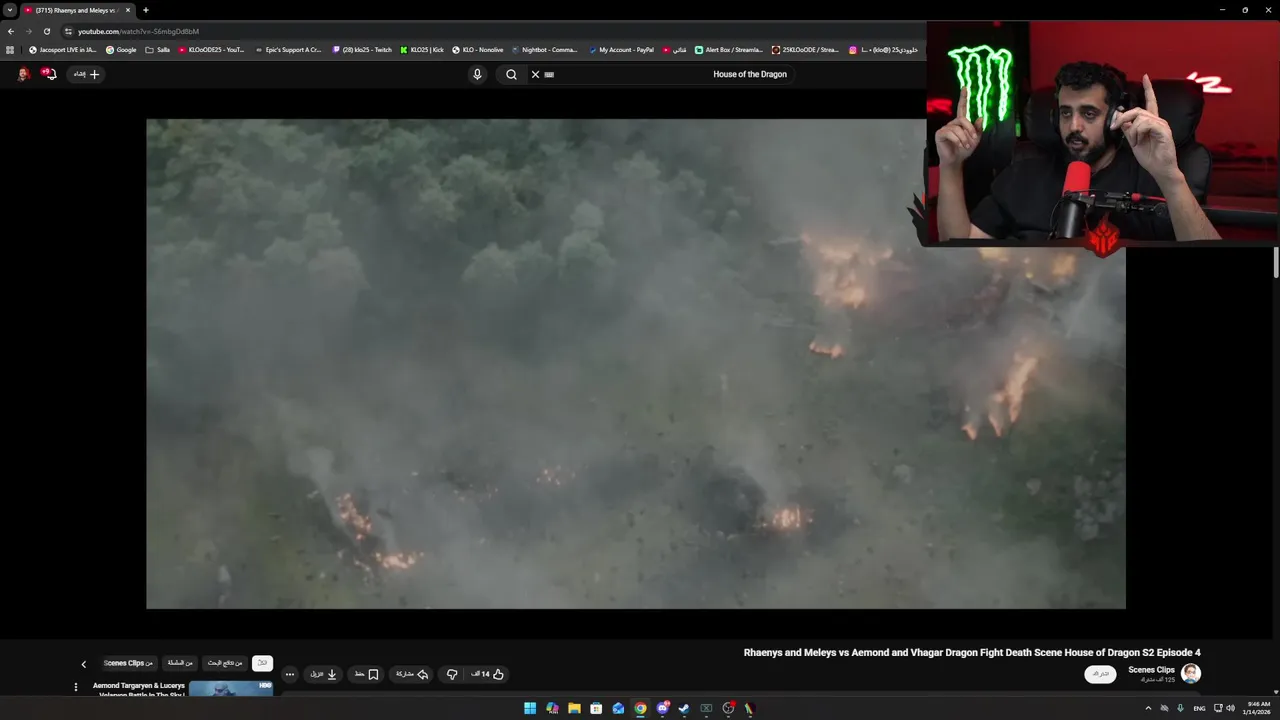The height and width of the screenshot is (720, 1280).
Task: Click the Aemond Targaryen & Lucerys video title
Action: [139, 689]
